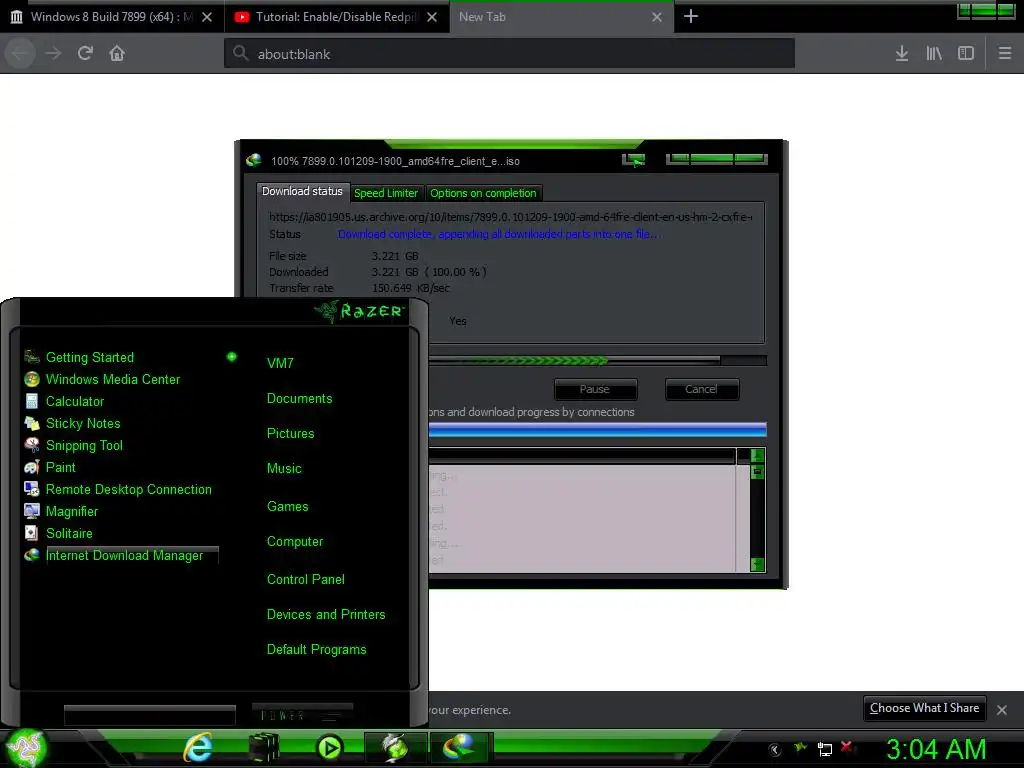Expand Getting Started jump list arrow
This screenshot has height=768, width=1024.
231,357
